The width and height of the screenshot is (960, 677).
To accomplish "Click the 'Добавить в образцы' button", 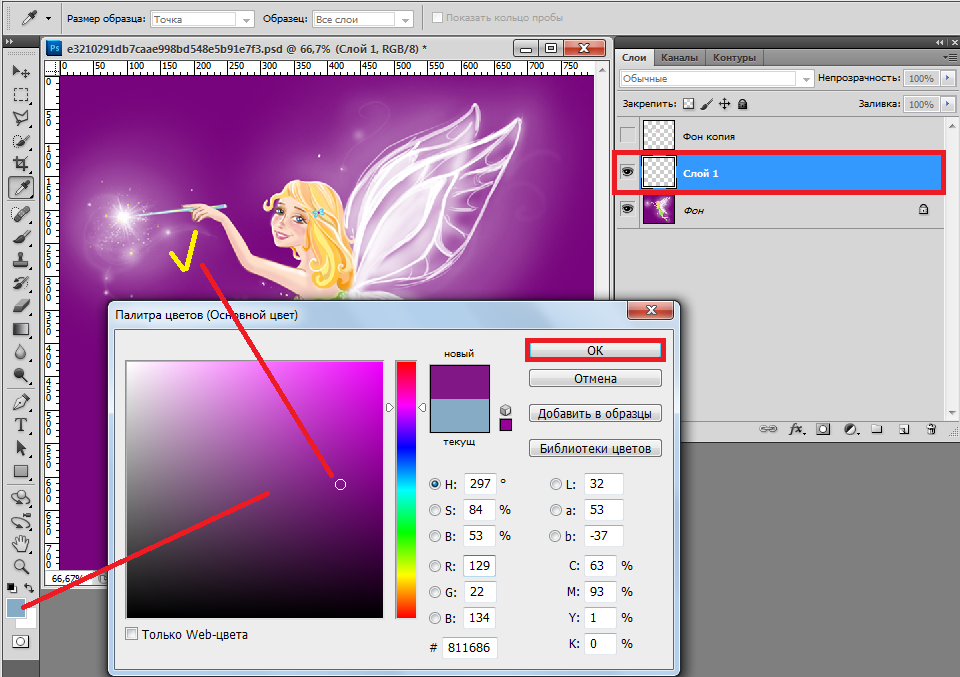I will (595, 413).
